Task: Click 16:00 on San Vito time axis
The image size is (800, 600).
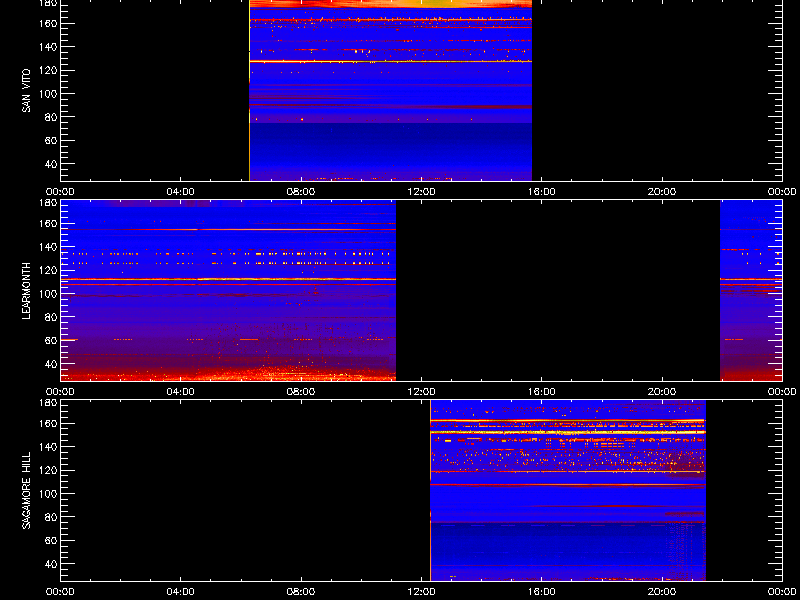Action: [541, 192]
